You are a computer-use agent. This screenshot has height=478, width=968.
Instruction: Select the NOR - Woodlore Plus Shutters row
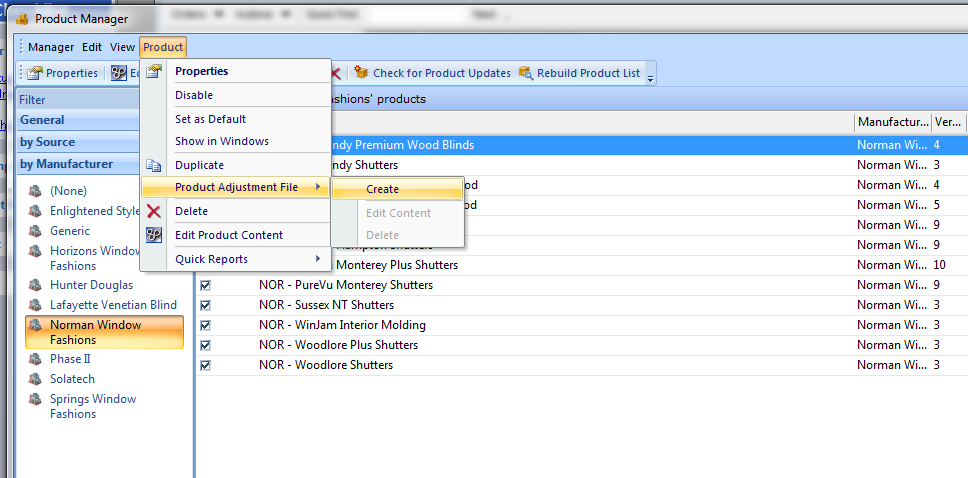(x=580, y=345)
